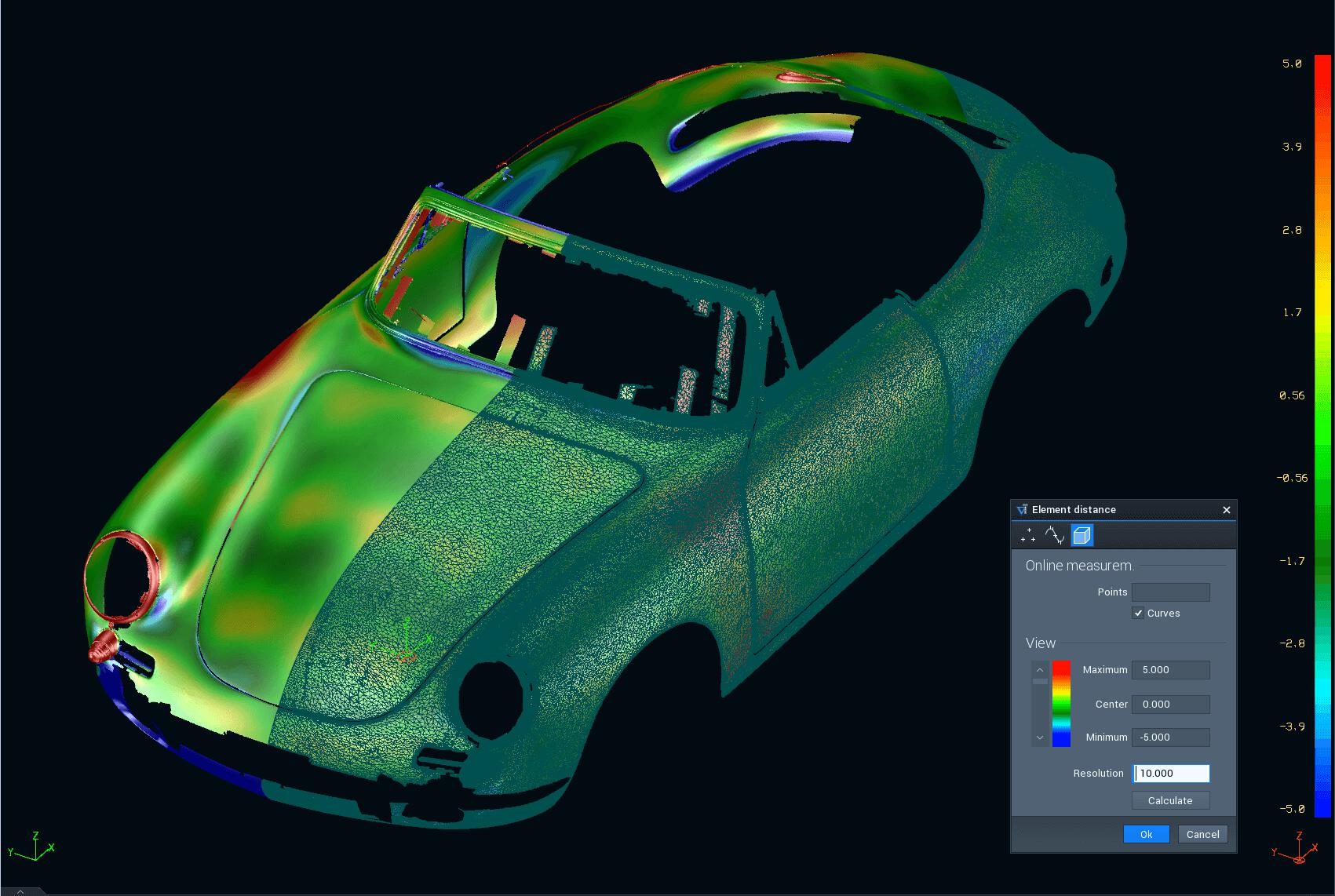This screenshot has height=896, width=1335.
Task: Click the Element distance dialog title icon
Action: tap(1023, 509)
